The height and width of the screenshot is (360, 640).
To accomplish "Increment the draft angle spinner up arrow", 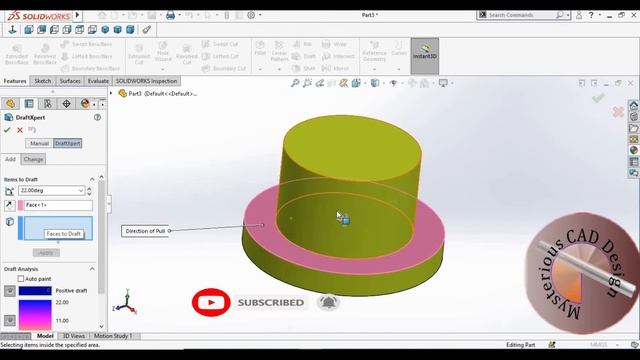I will click(x=89, y=189).
